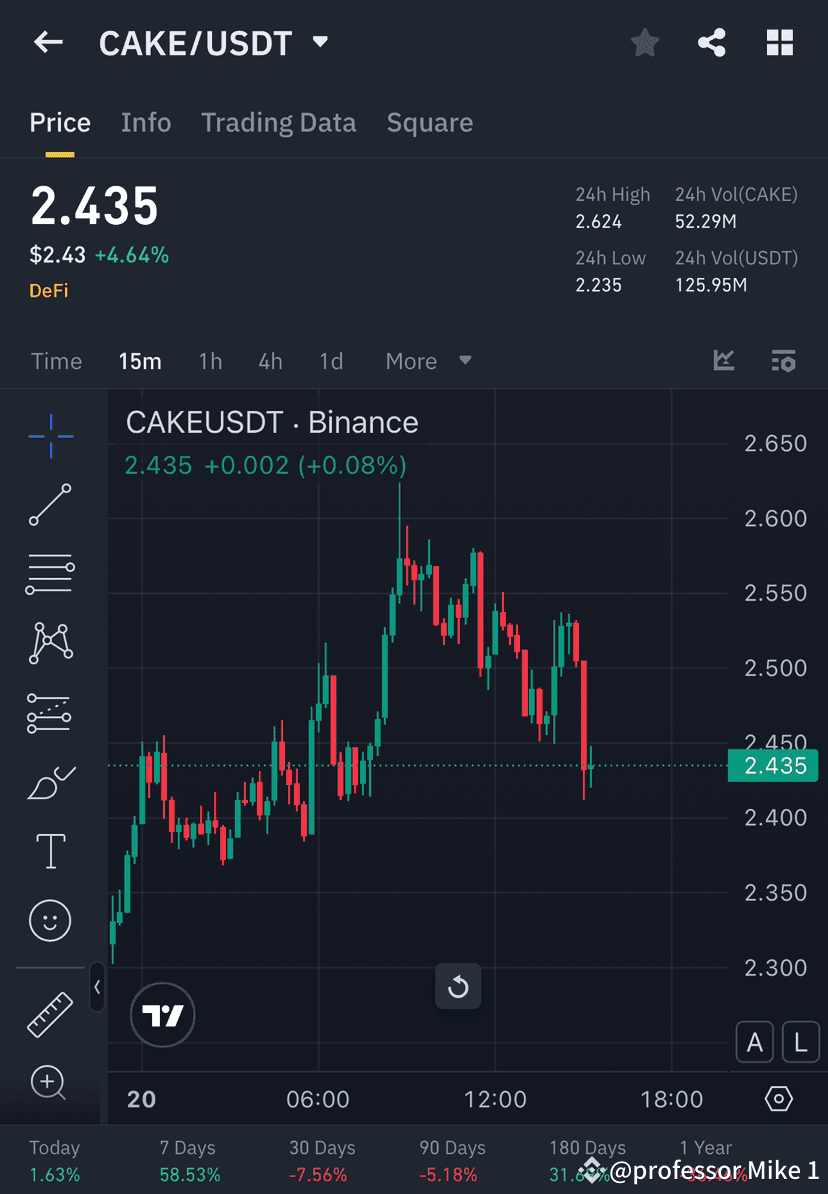
Task: Click the TradingView logo on the chart
Action: point(162,1015)
